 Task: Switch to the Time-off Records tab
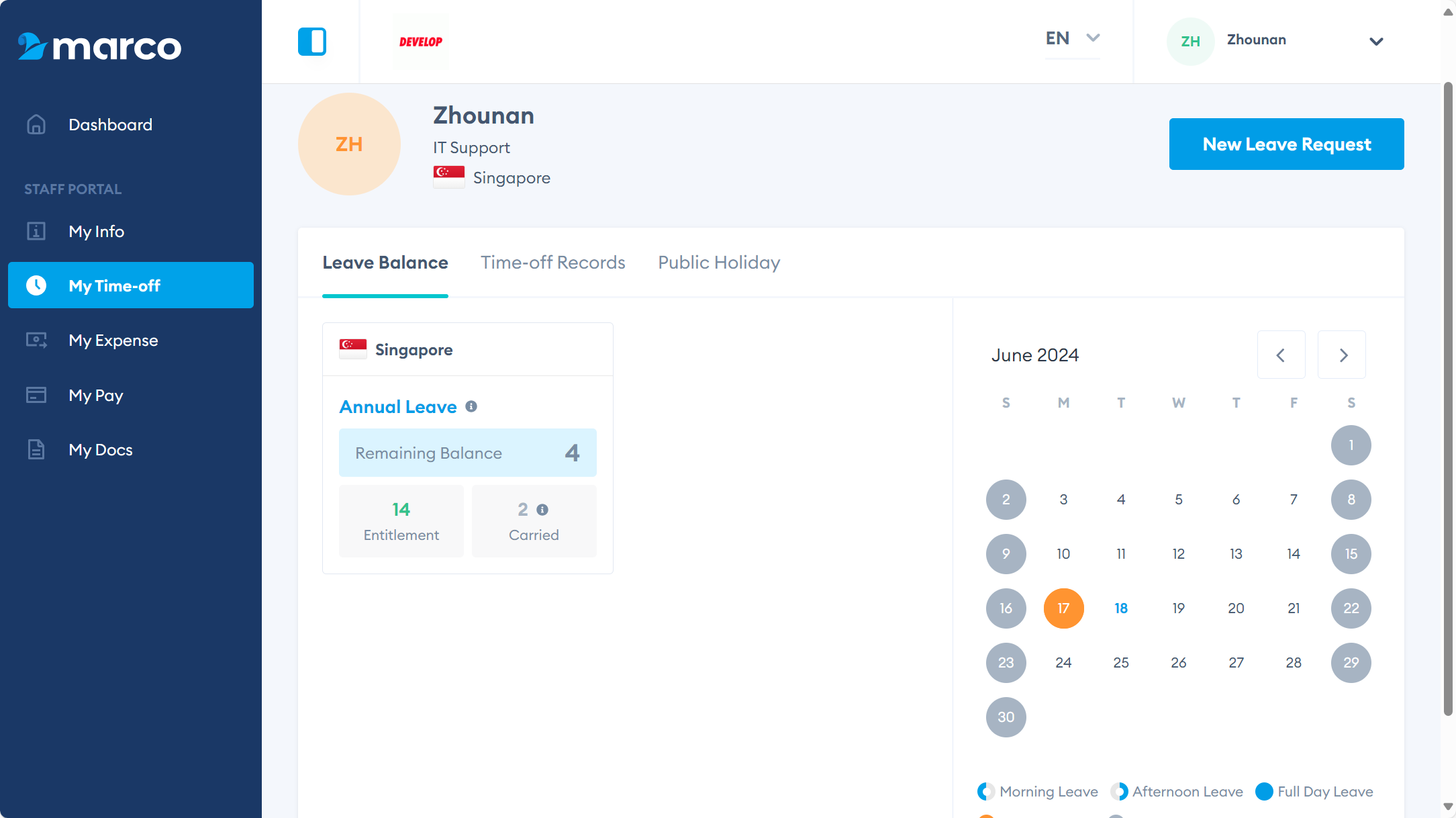[x=552, y=263]
